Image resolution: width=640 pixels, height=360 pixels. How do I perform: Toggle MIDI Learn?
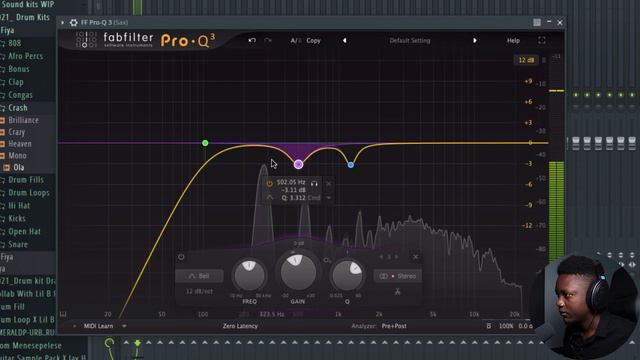98,326
